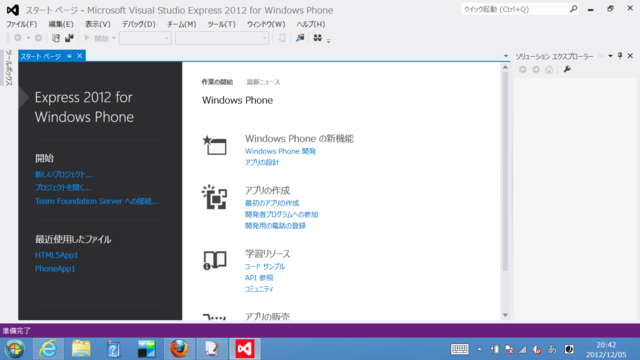Open the ツール(T) menu
This screenshot has height=360, width=640.
(222, 24)
